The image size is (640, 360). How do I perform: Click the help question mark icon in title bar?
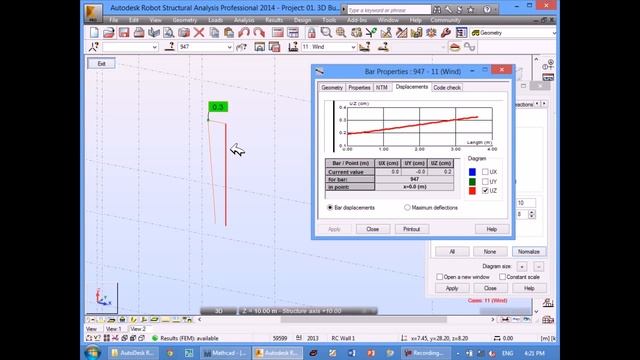coord(487,9)
